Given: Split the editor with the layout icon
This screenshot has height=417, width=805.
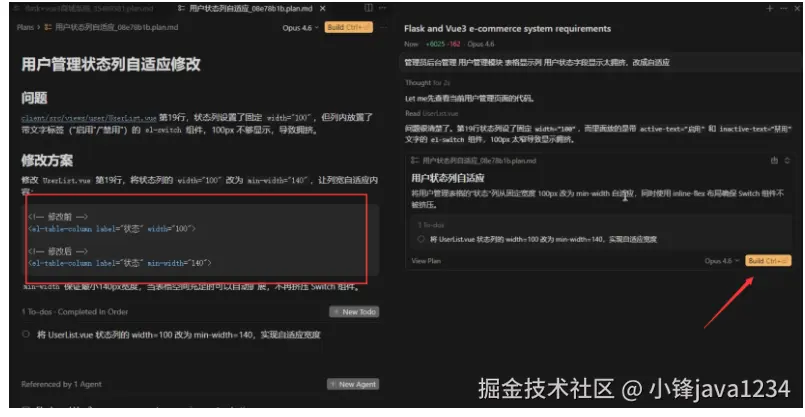Looking at the screenshot, I should pyautogui.click(x=368, y=8).
